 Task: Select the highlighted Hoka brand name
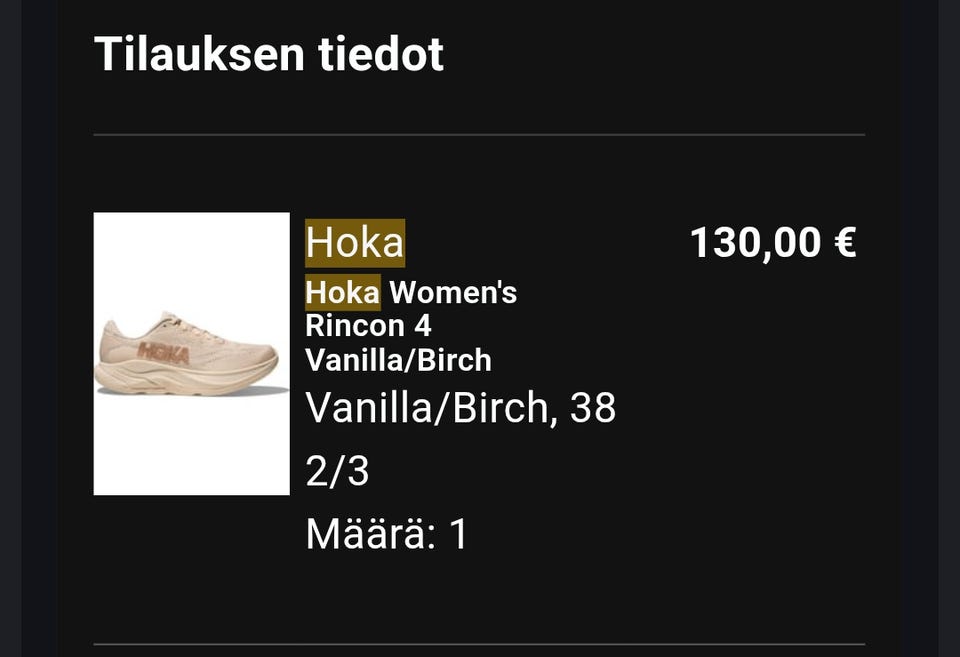(x=355, y=242)
